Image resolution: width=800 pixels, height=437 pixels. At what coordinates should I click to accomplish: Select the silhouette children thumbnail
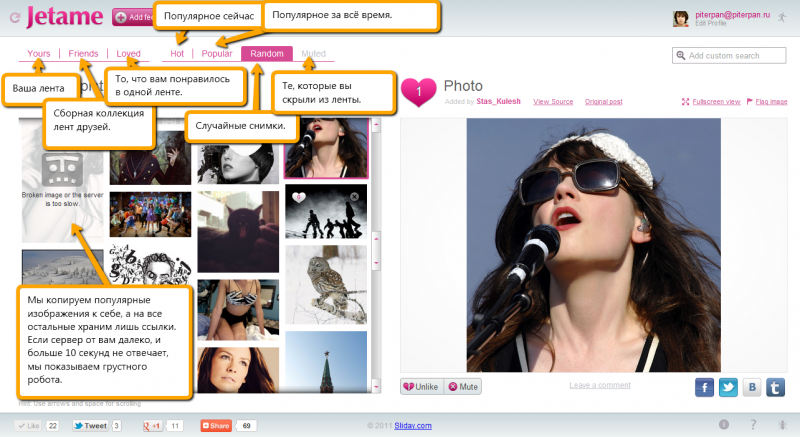coord(326,212)
